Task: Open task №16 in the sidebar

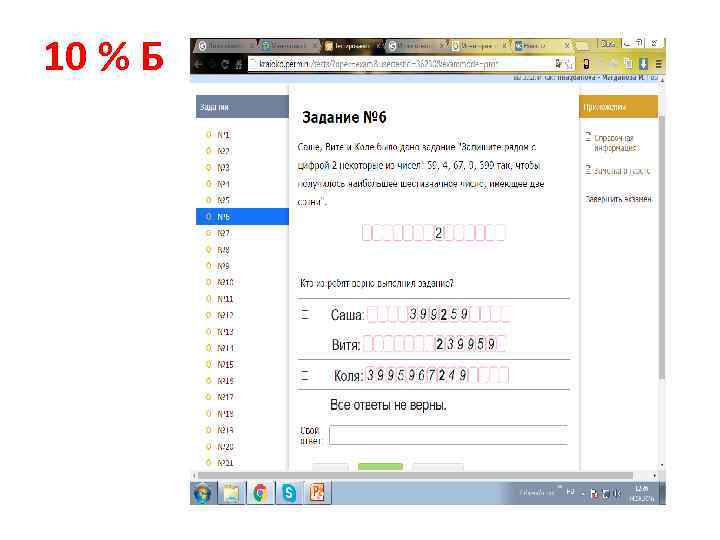Action: (x=225, y=381)
